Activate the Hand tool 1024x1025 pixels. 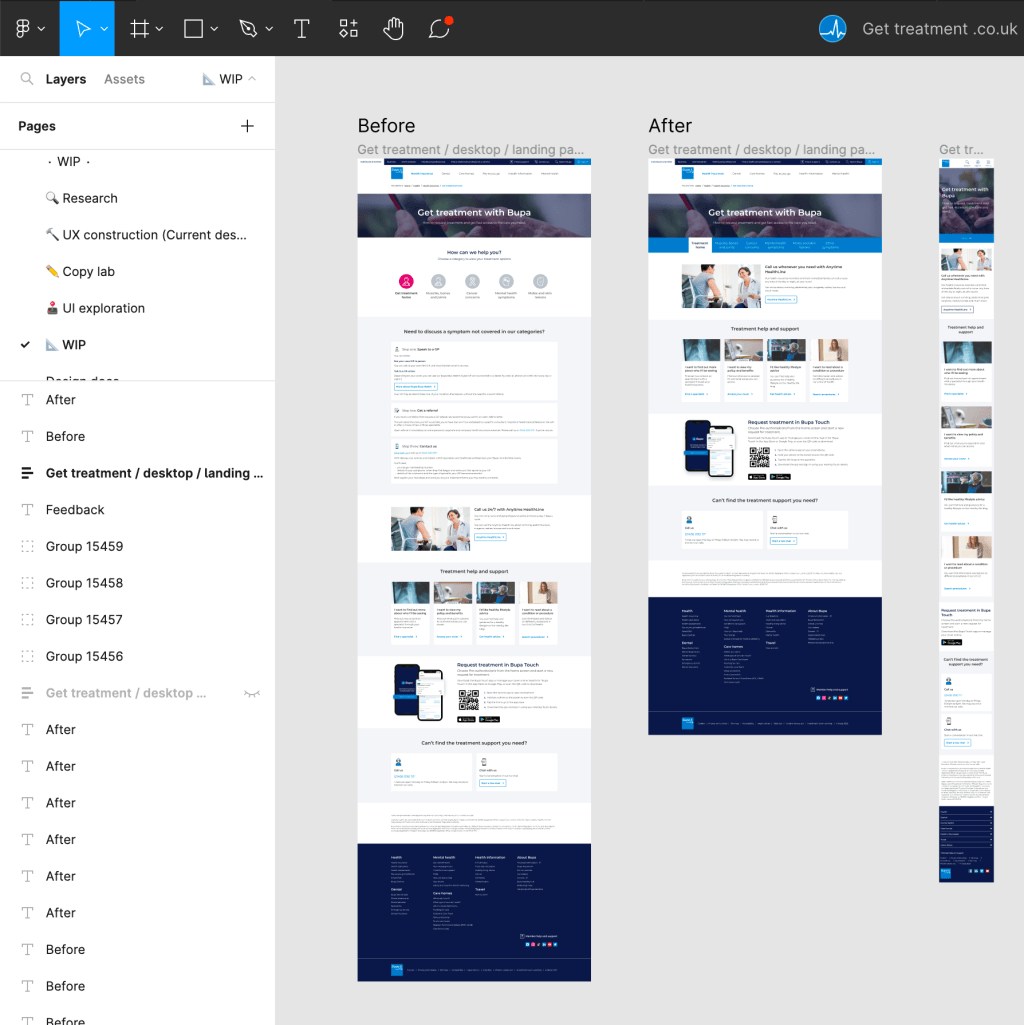tap(393, 28)
